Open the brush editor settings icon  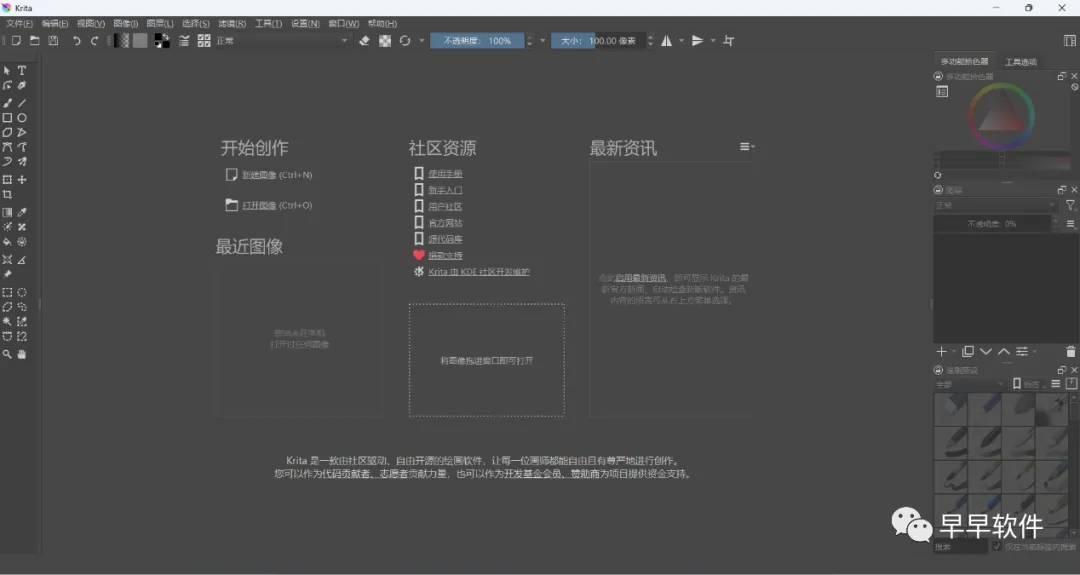184,41
